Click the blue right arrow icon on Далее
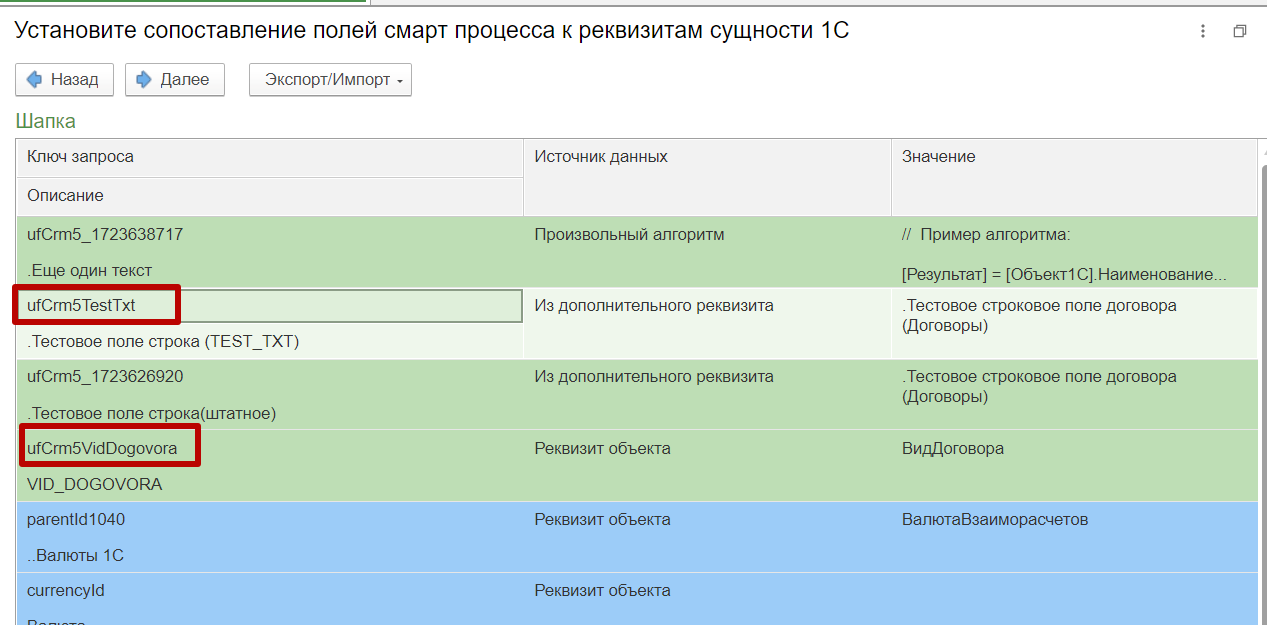 [x=144, y=80]
